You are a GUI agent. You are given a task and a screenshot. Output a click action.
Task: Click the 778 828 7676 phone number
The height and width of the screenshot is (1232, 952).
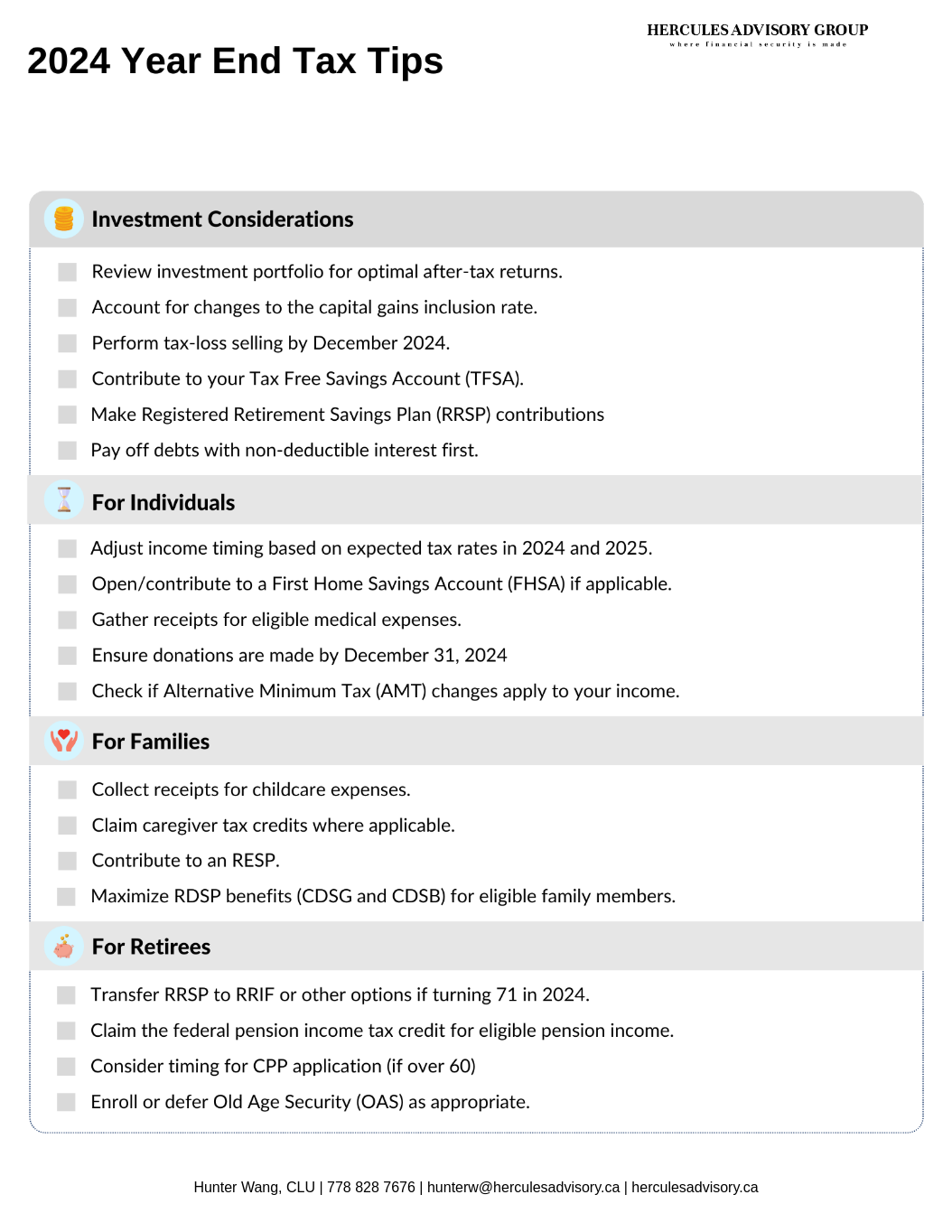coord(371,1187)
